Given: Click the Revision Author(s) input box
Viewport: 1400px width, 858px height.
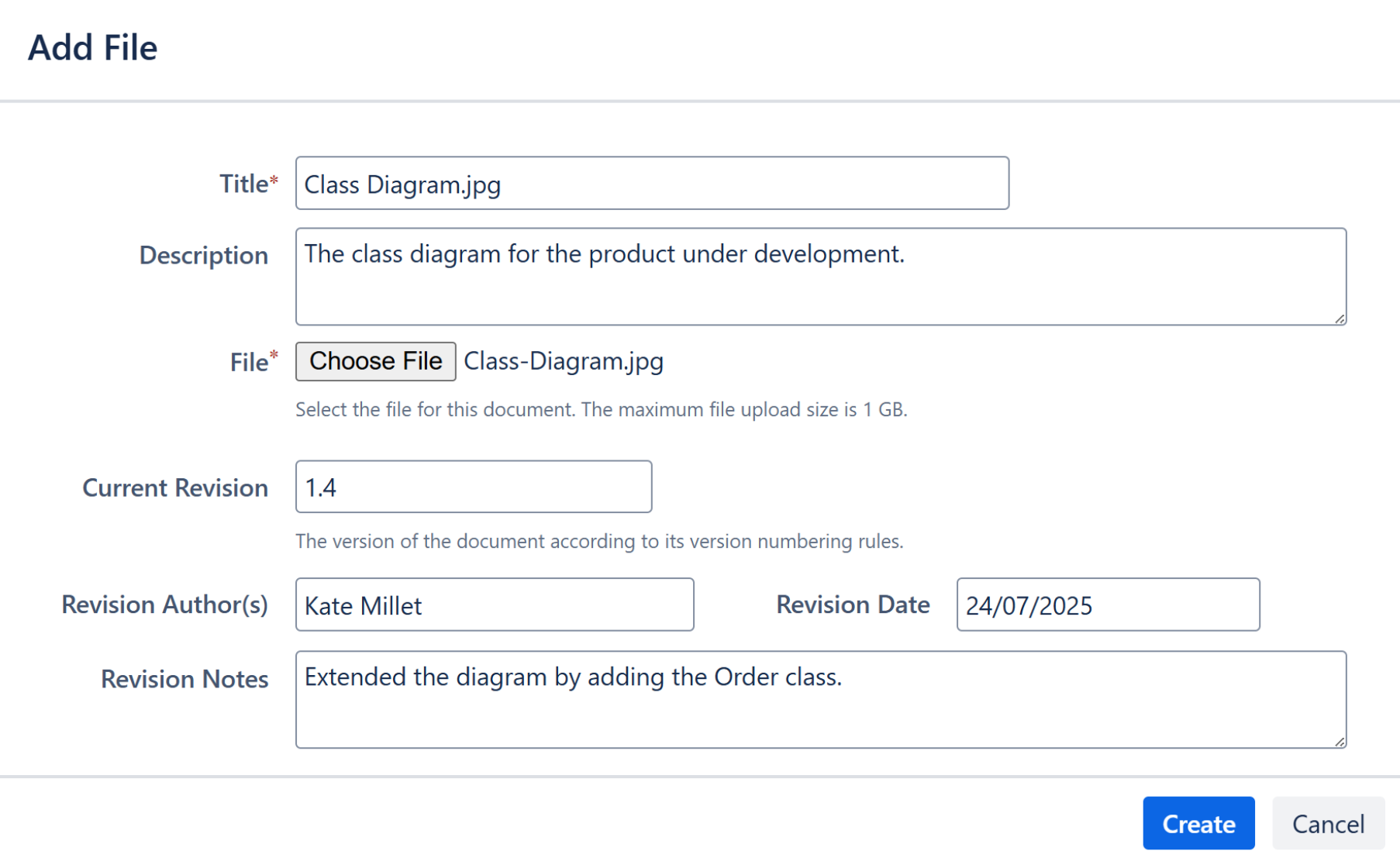Looking at the screenshot, I should (494, 605).
